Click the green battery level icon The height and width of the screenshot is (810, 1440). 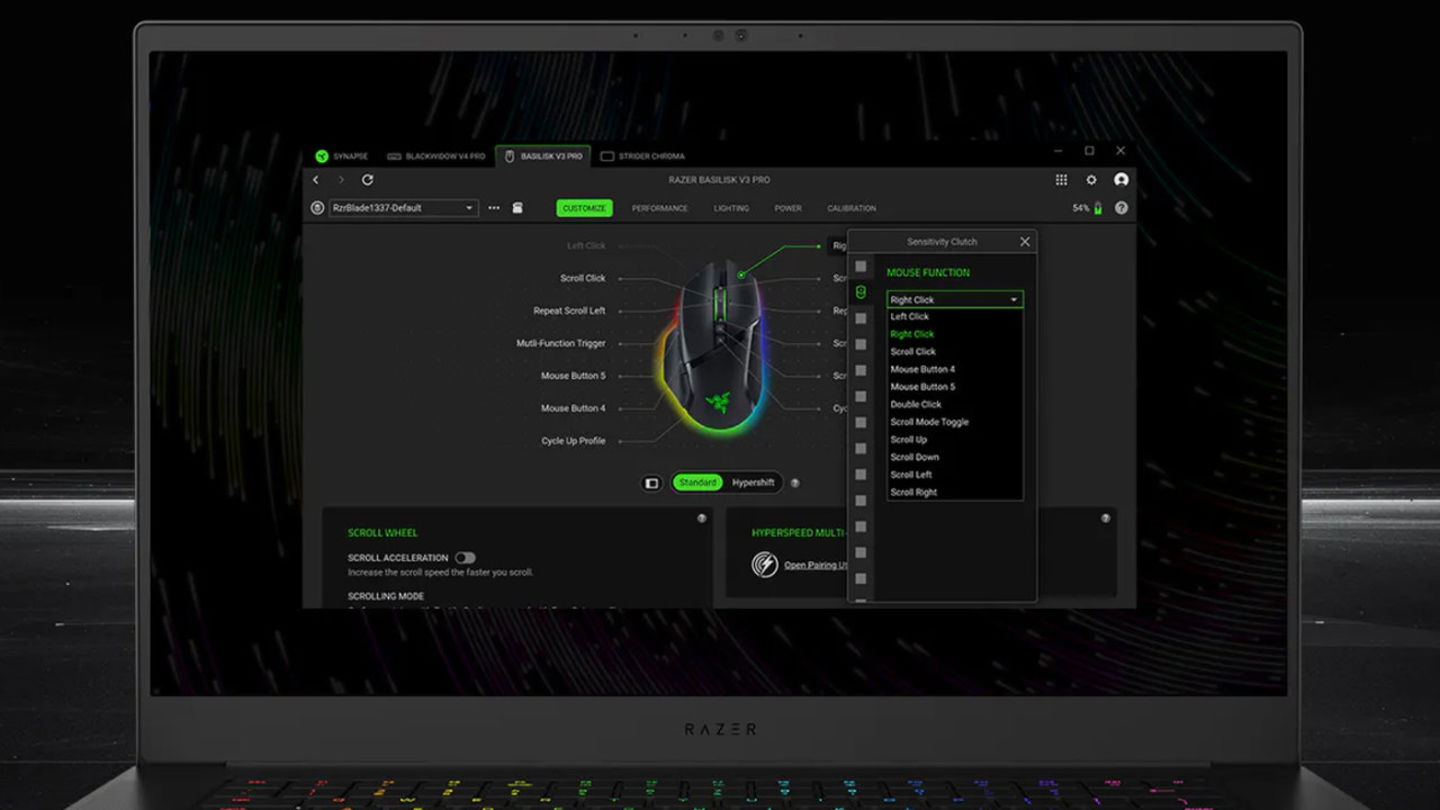tap(1098, 208)
